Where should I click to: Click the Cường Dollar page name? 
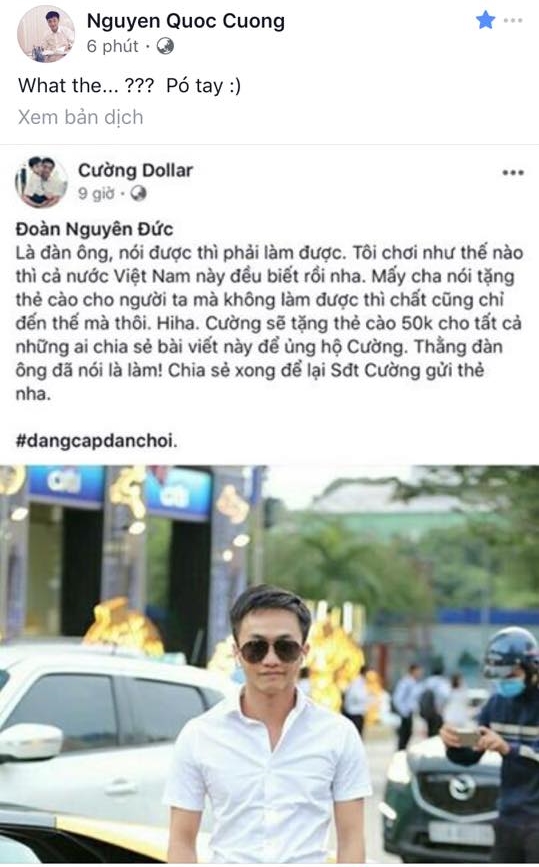click(135, 170)
